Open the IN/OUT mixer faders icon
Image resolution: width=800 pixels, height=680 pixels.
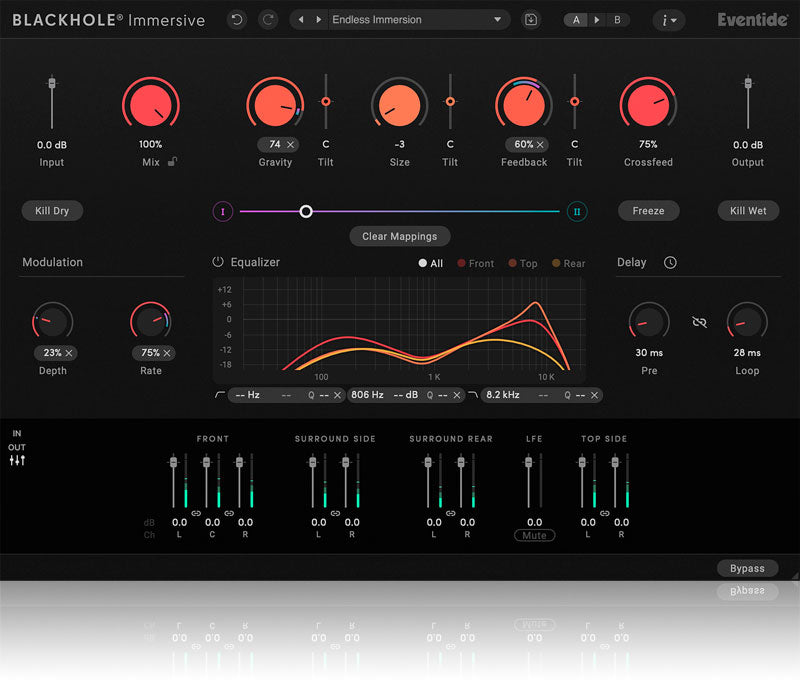tap(17, 460)
